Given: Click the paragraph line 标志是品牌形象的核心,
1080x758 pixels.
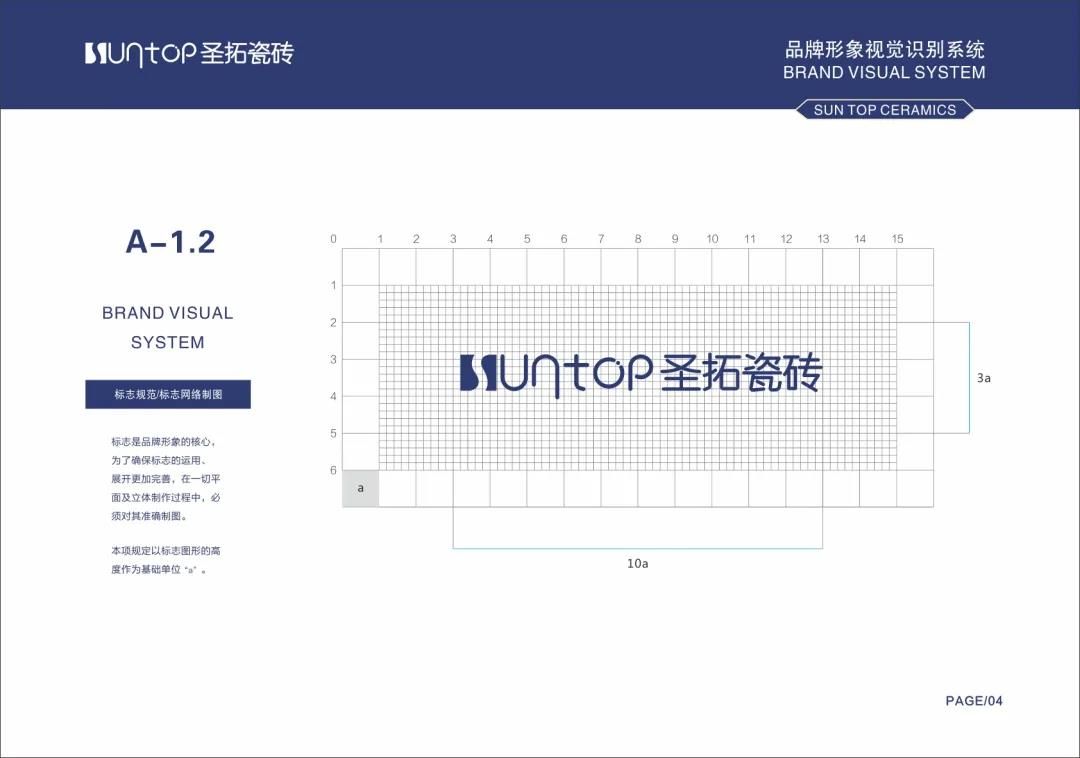Looking at the screenshot, I should coord(164,442).
